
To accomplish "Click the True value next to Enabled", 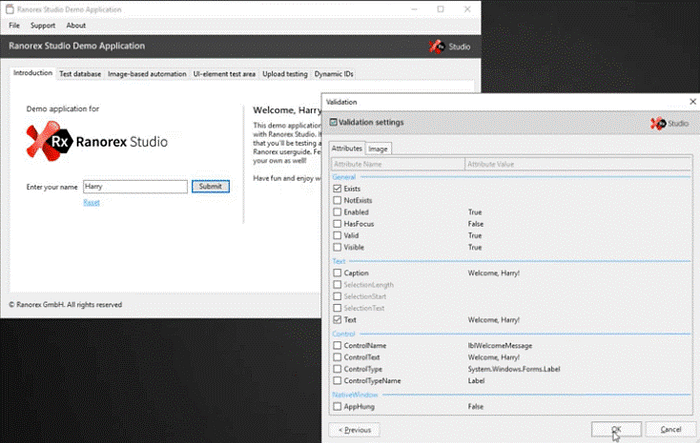I will point(475,212).
